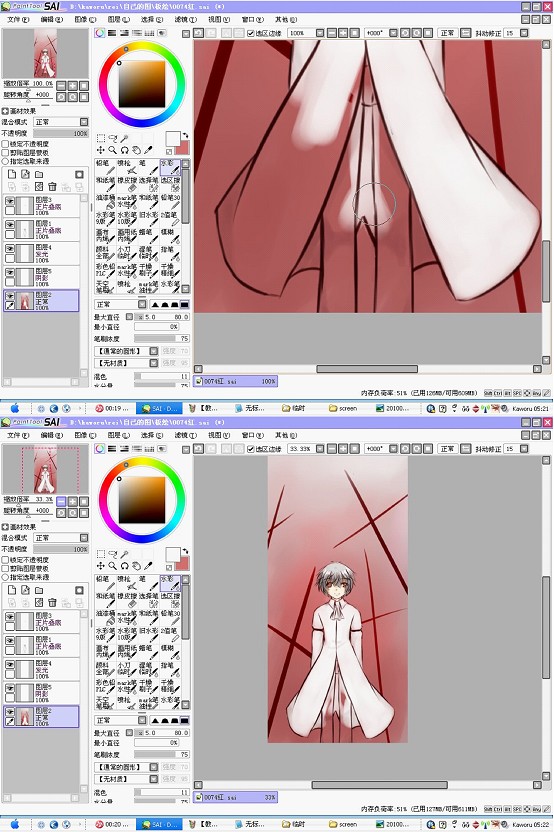Click 正常 view button in upper toolbar
Viewport: 554px width, 832px height.
click(447, 33)
